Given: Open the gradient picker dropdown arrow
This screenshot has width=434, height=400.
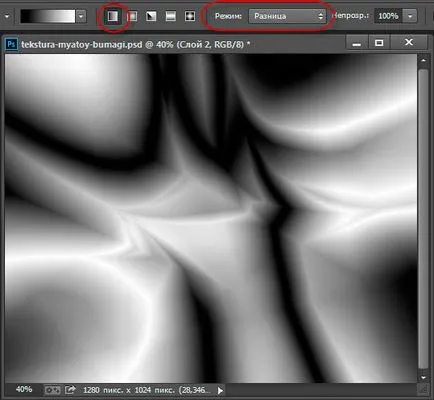Looking at the screenshot, I should (x=81, y=16).
